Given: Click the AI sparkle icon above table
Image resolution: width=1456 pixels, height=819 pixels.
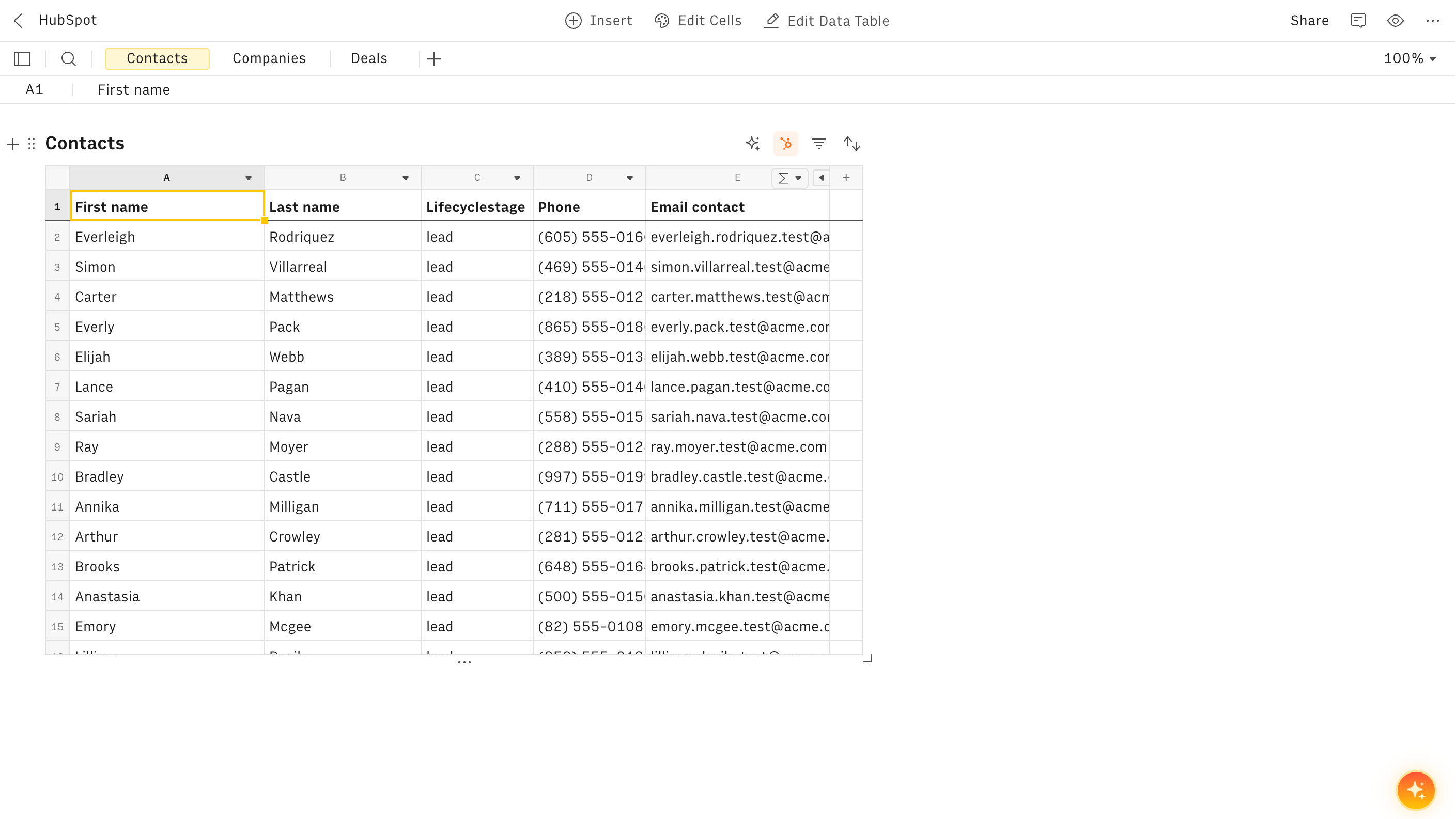Looking at the screenshot, I should (x=752, y=144).
